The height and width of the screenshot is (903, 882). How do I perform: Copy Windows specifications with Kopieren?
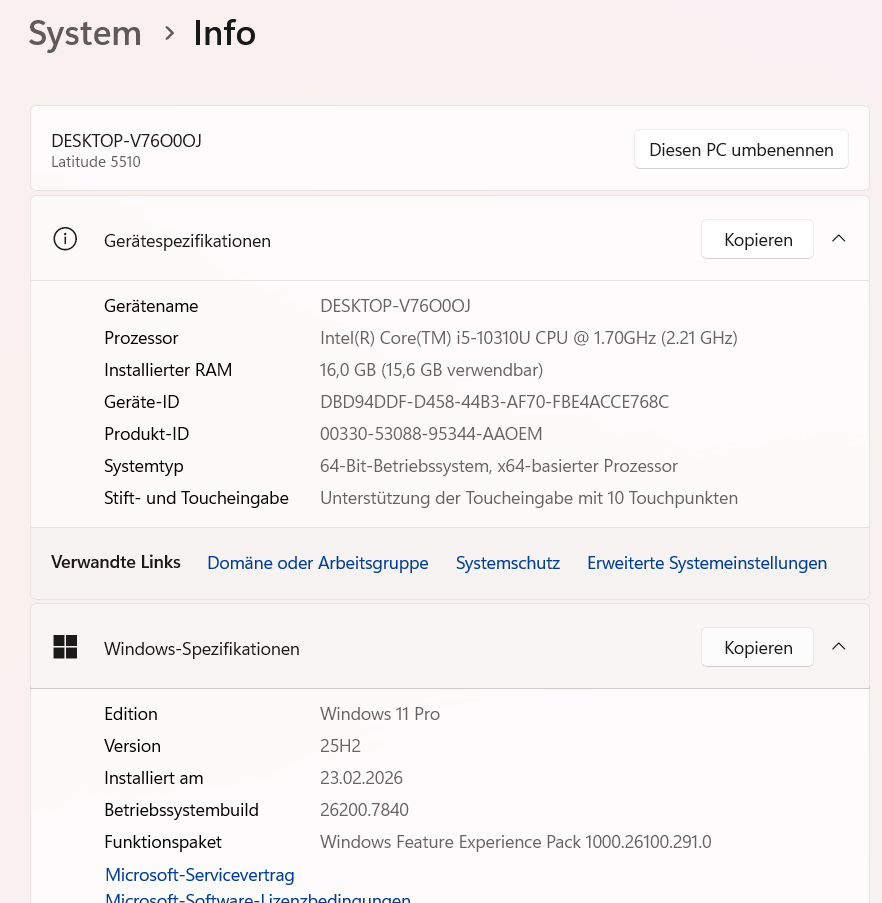[x=757, y=648]
